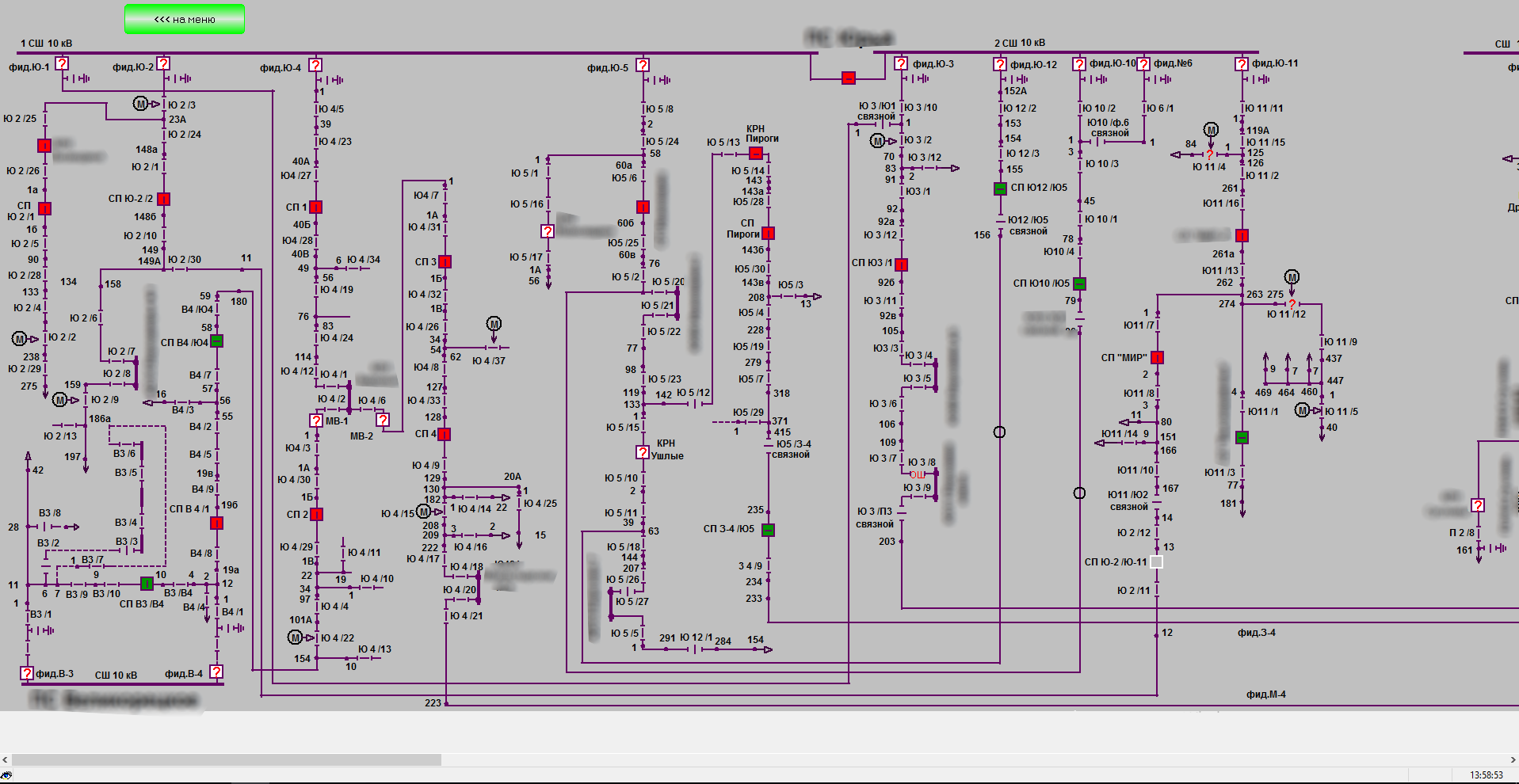Open the фид.Ю-3 breaker question box
The height and width of the screenshot is (784, 1519).
pos(901,63)
